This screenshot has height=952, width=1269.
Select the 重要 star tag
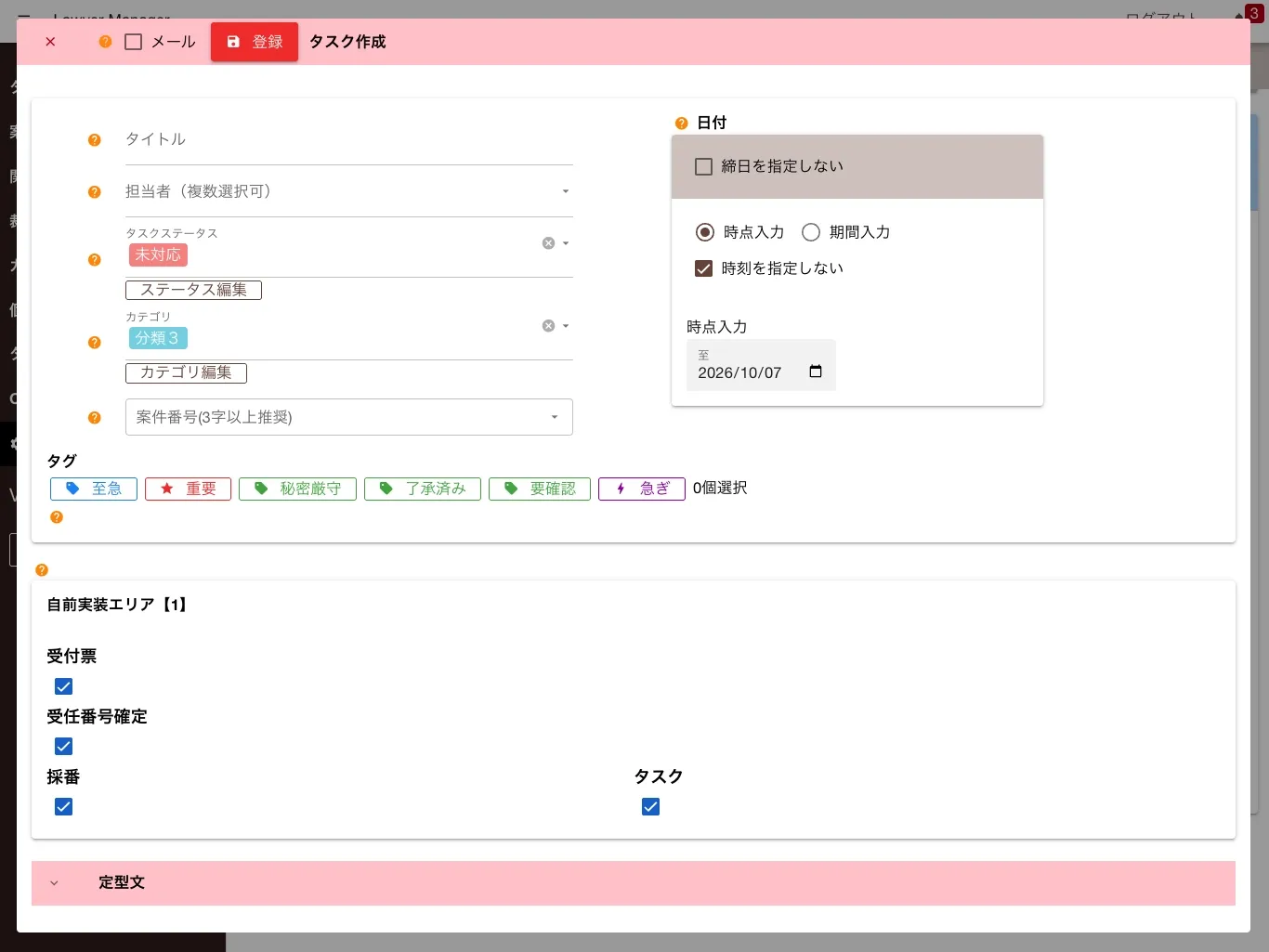coord(188,489)
